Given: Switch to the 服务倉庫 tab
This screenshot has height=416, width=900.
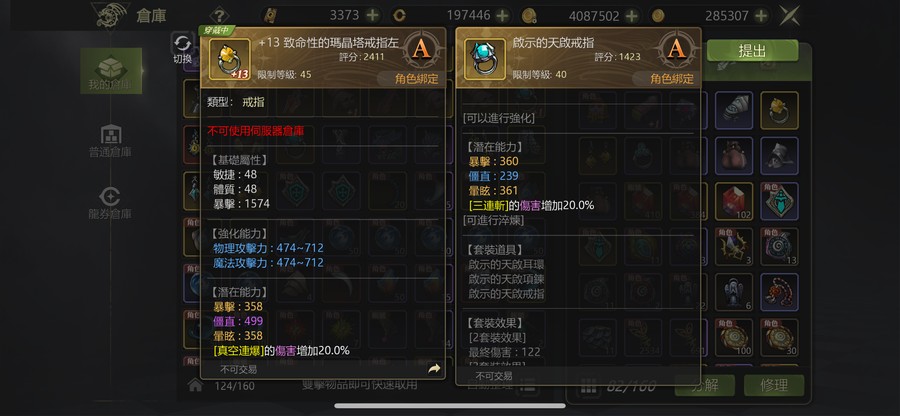Looking at the screenshot, I should click(x=110, y=204).
